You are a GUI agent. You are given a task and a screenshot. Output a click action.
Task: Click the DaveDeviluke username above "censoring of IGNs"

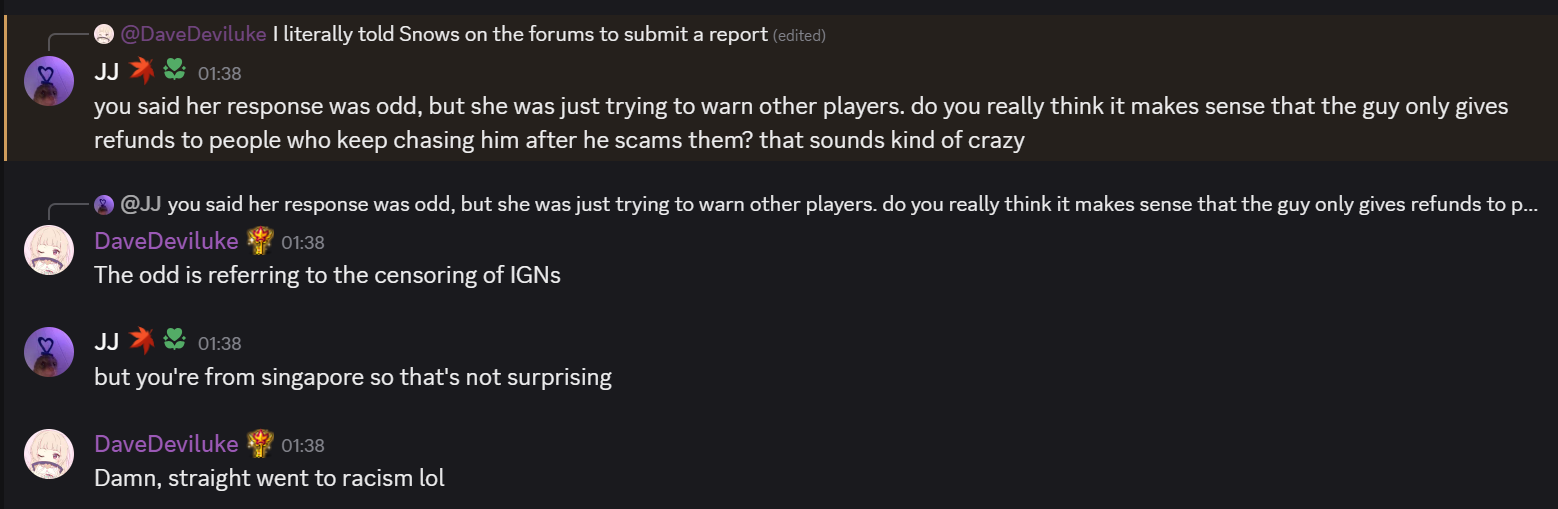click(x=166, y=241)
